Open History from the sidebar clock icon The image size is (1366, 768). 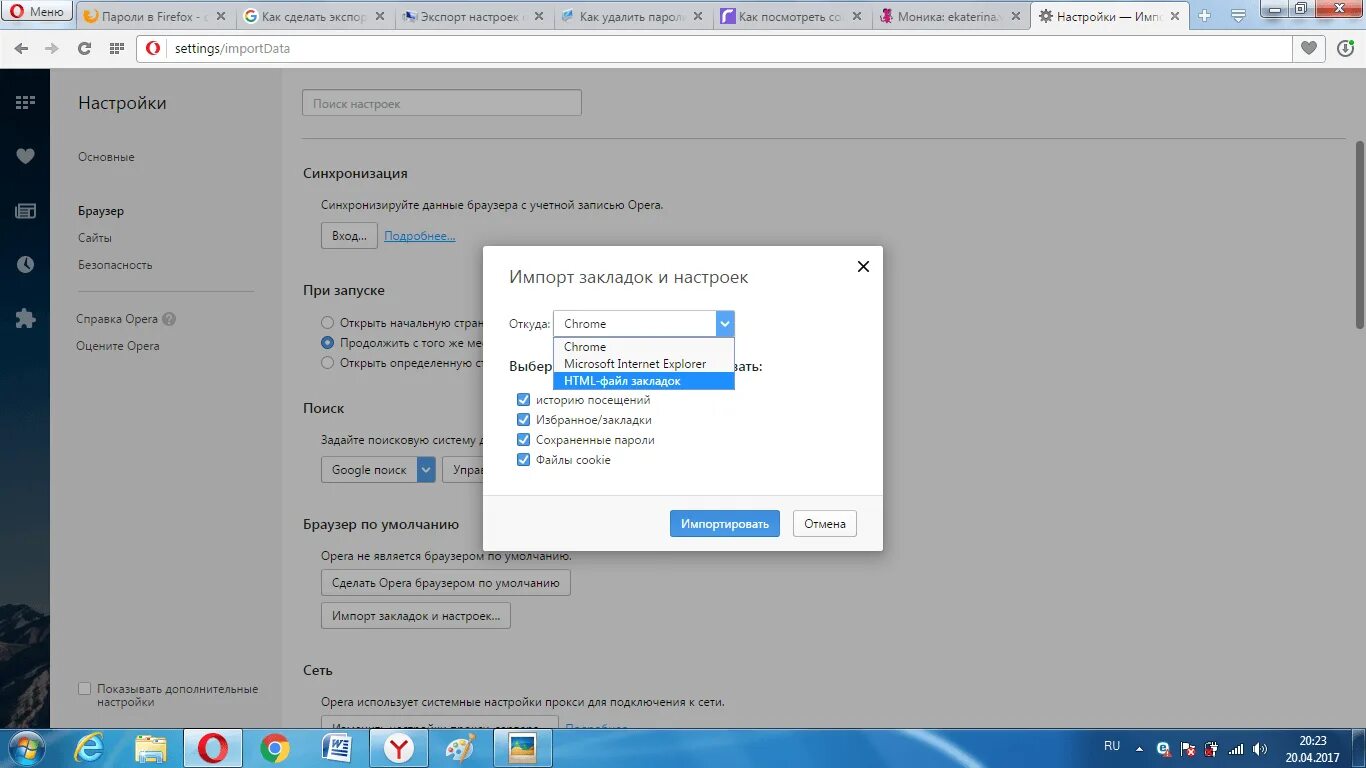[25, 264]
